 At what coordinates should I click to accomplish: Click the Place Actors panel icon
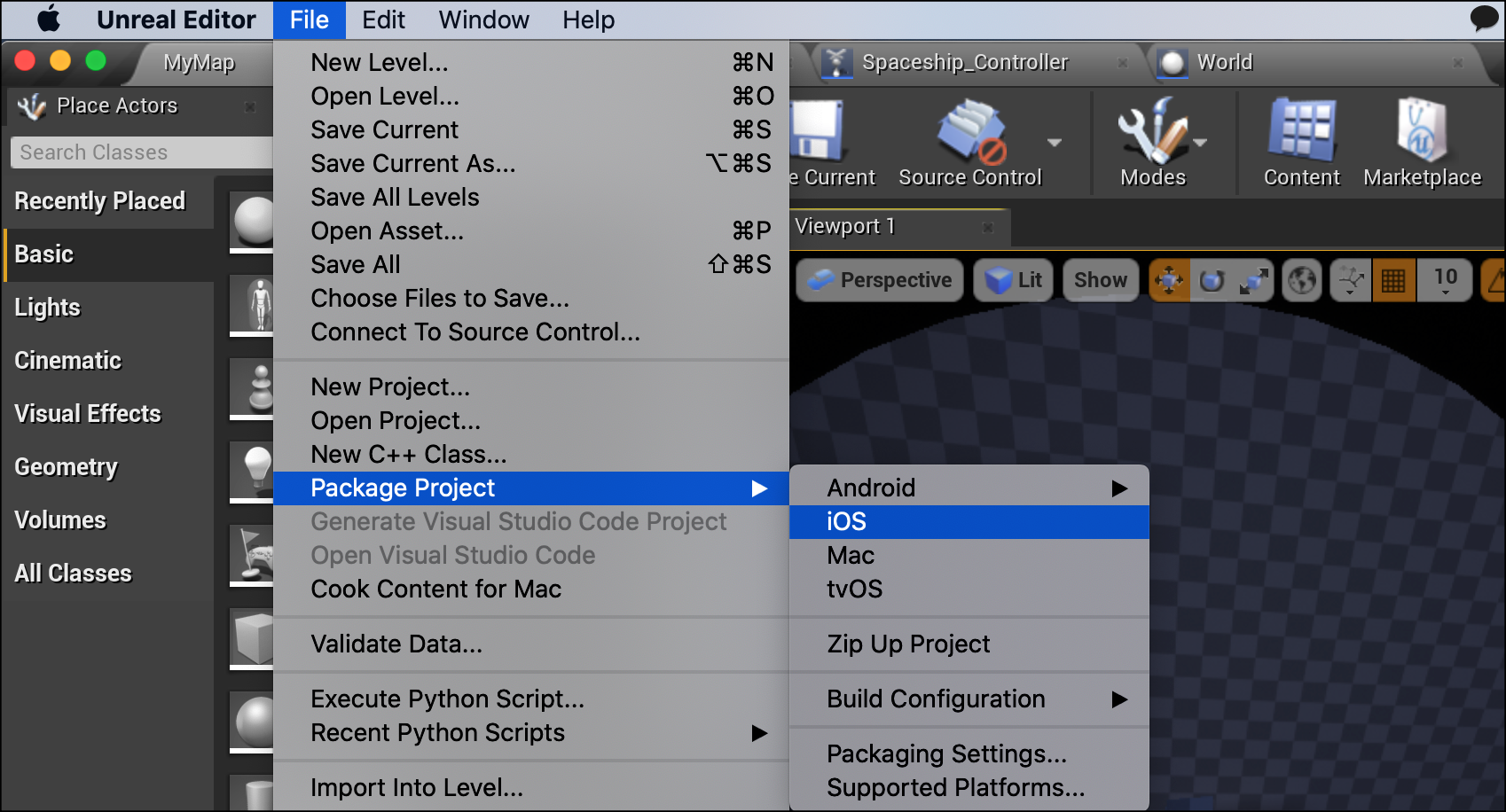[32, 106]
